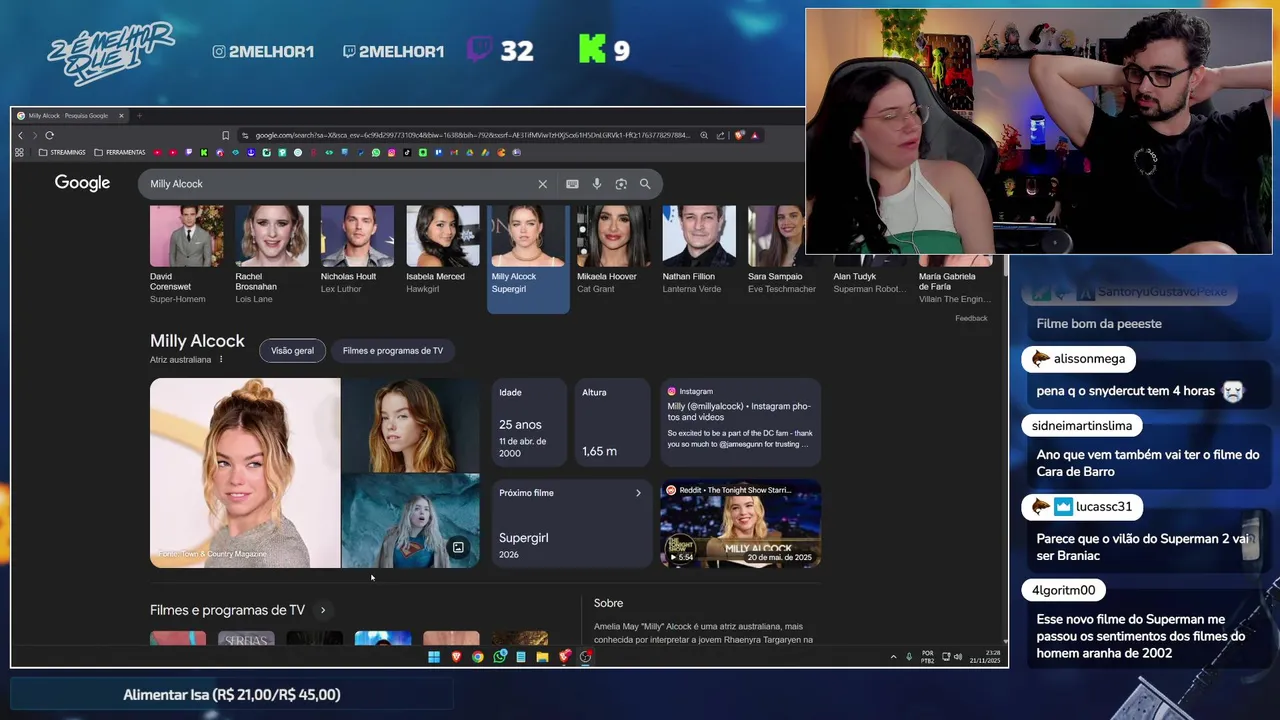This screenshot has width=1280, height=720.
Task: Select the Visão geral tab
Action: [292, 351]
